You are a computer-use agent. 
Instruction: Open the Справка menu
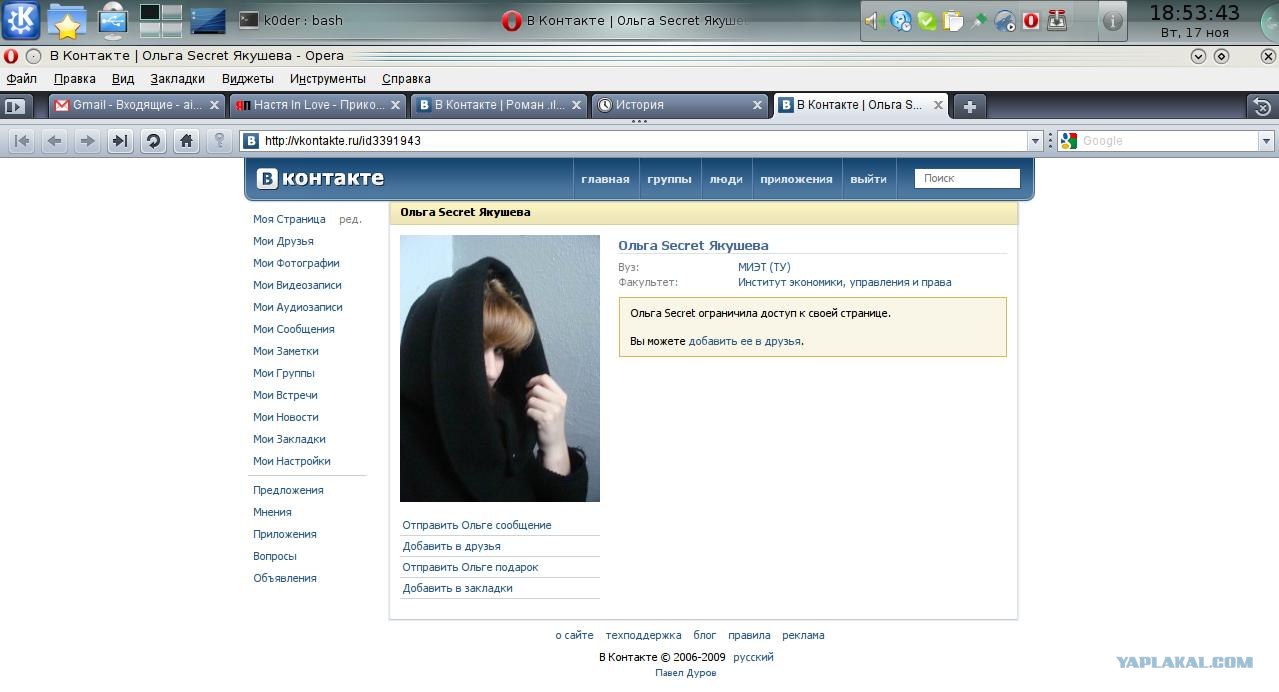406,79
